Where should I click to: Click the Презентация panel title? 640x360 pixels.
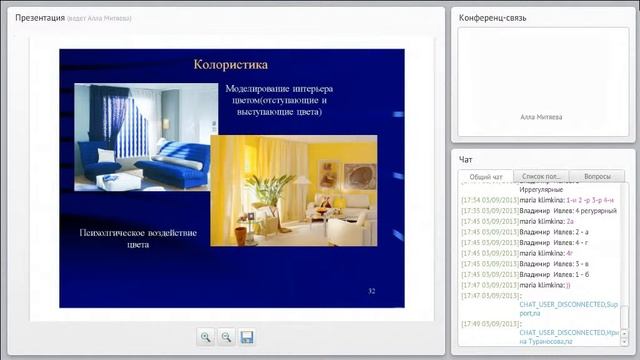[x=40, y=18]
